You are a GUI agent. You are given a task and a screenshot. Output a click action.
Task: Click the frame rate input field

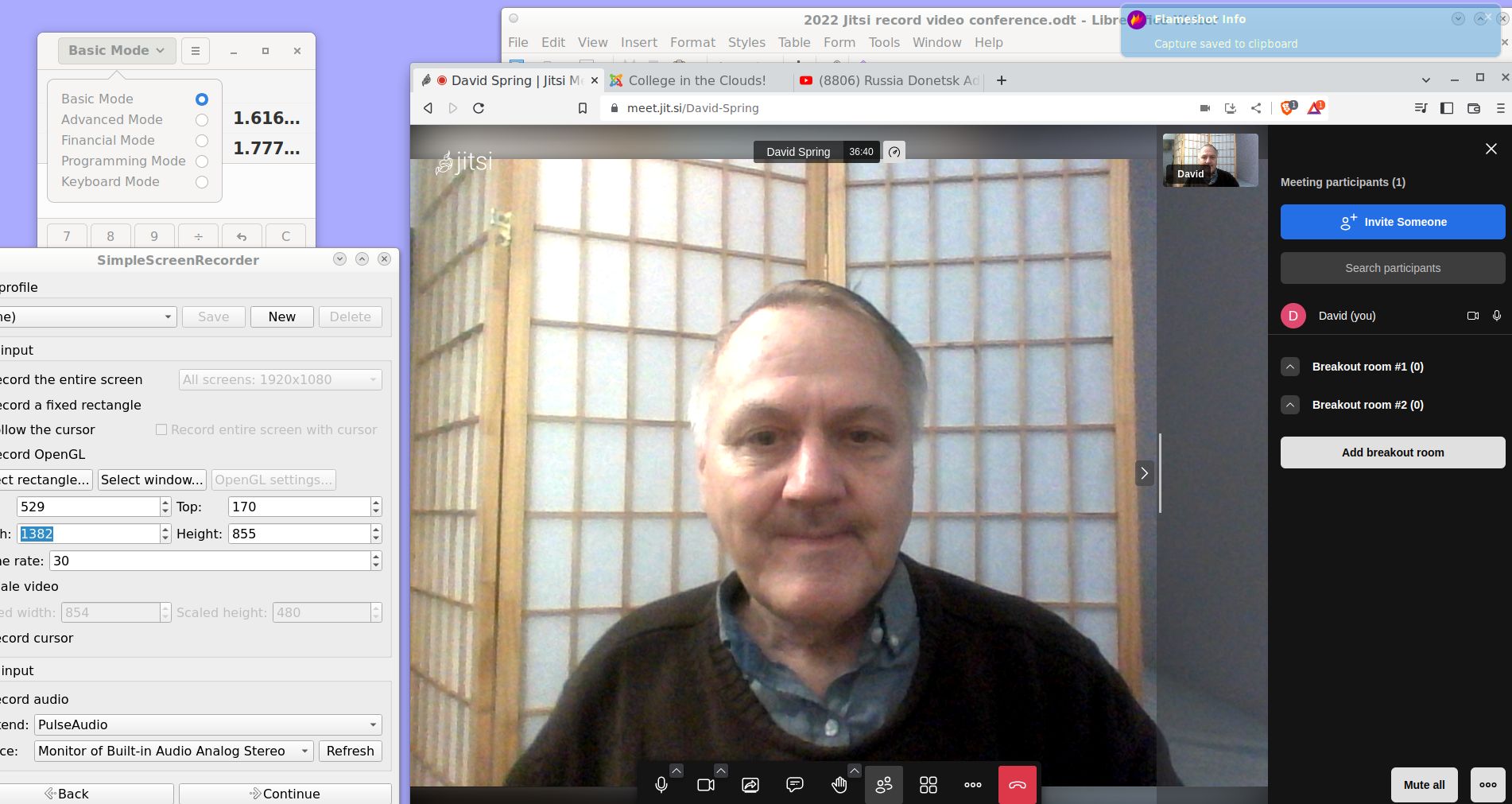(x=210, y=561)
